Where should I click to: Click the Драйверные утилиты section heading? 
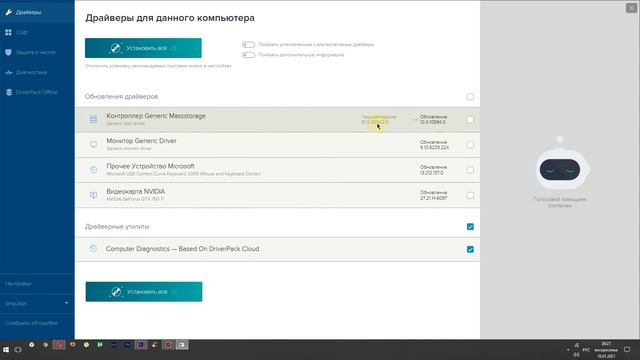pyautogui.click(x=117, y=227)
